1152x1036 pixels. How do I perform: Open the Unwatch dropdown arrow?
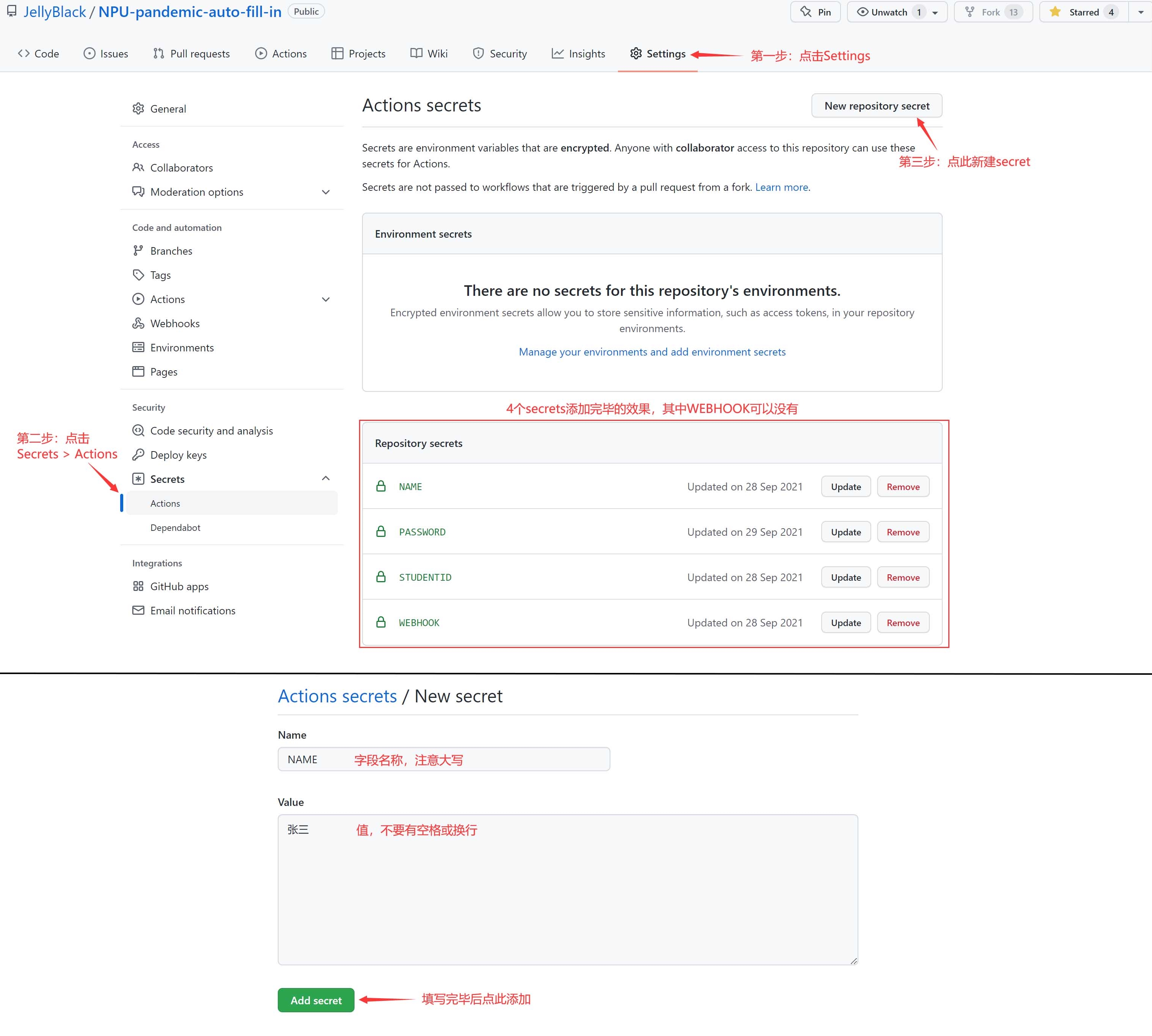[935, 12]
